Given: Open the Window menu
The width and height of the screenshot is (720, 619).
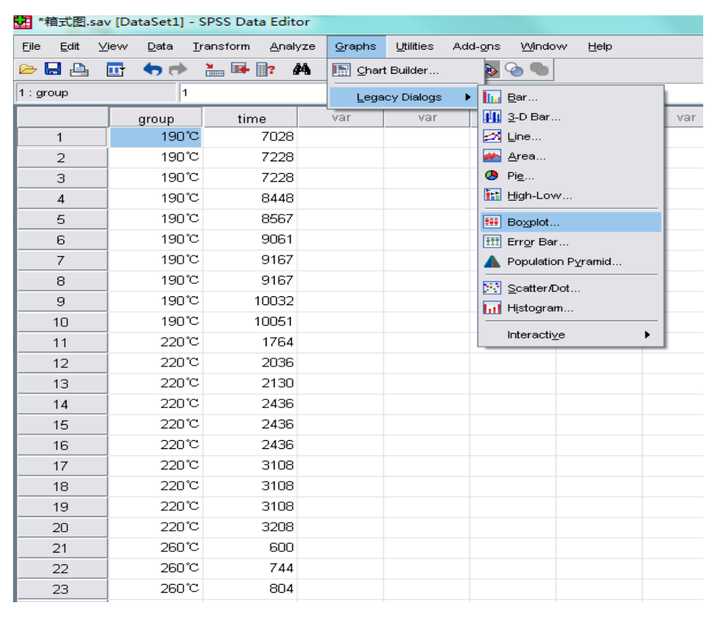Looking at the screenshot, I should point(544,46).
